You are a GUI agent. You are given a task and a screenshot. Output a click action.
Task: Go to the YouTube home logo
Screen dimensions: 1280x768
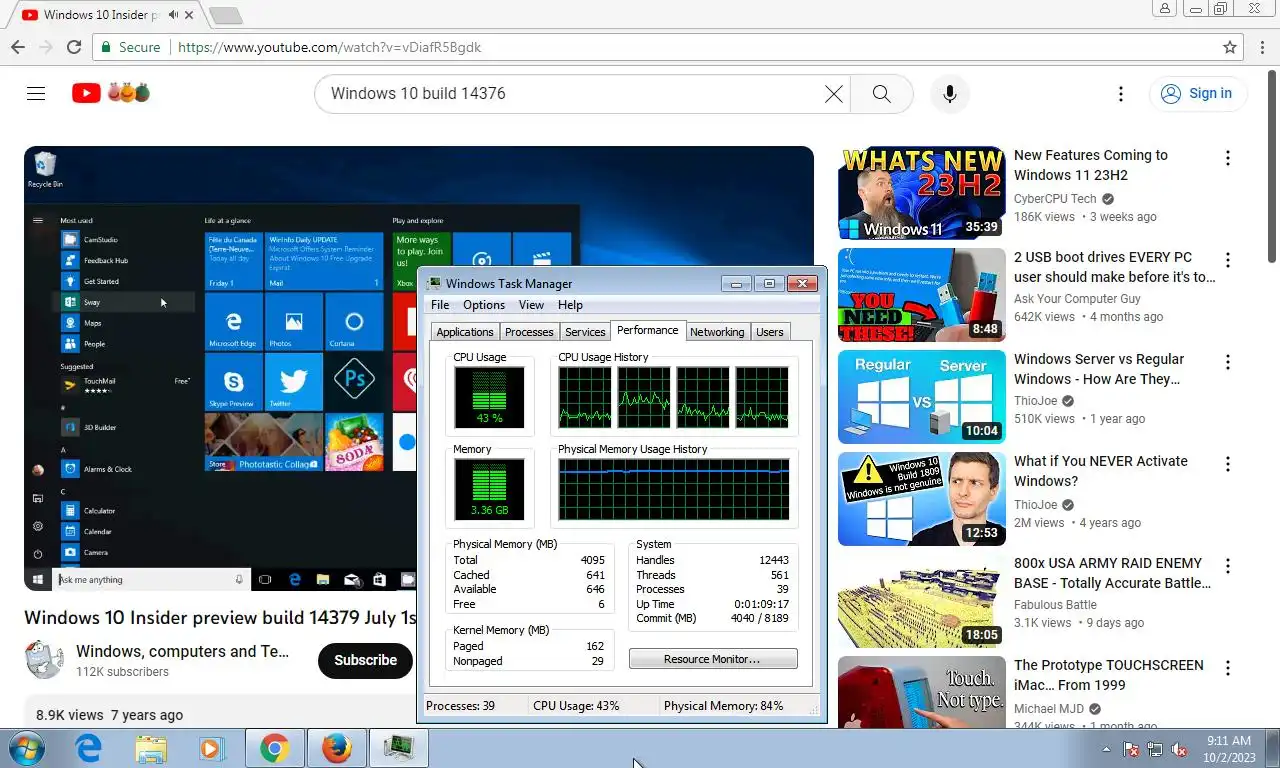point(111,93)
